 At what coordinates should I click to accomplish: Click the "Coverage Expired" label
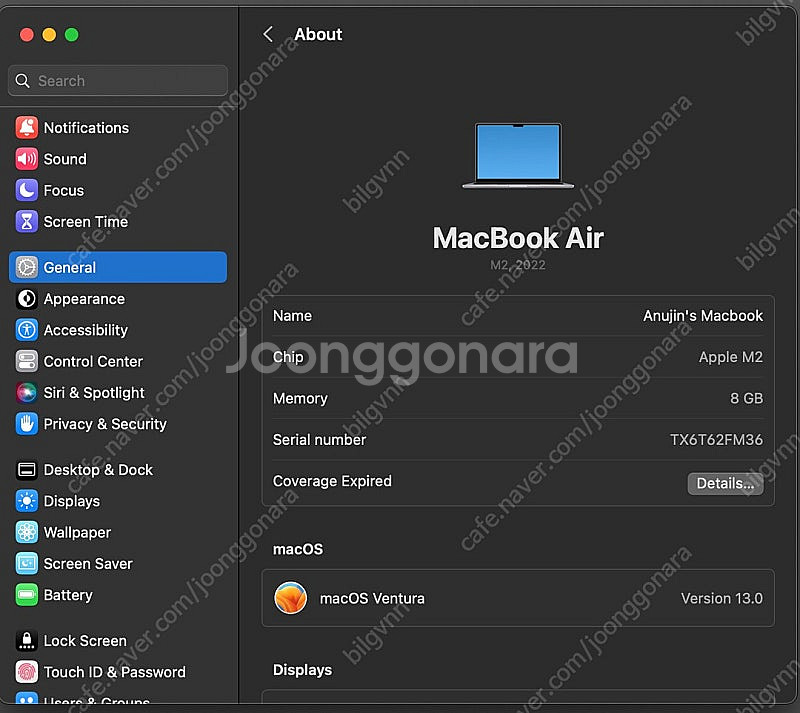(332, 481)
